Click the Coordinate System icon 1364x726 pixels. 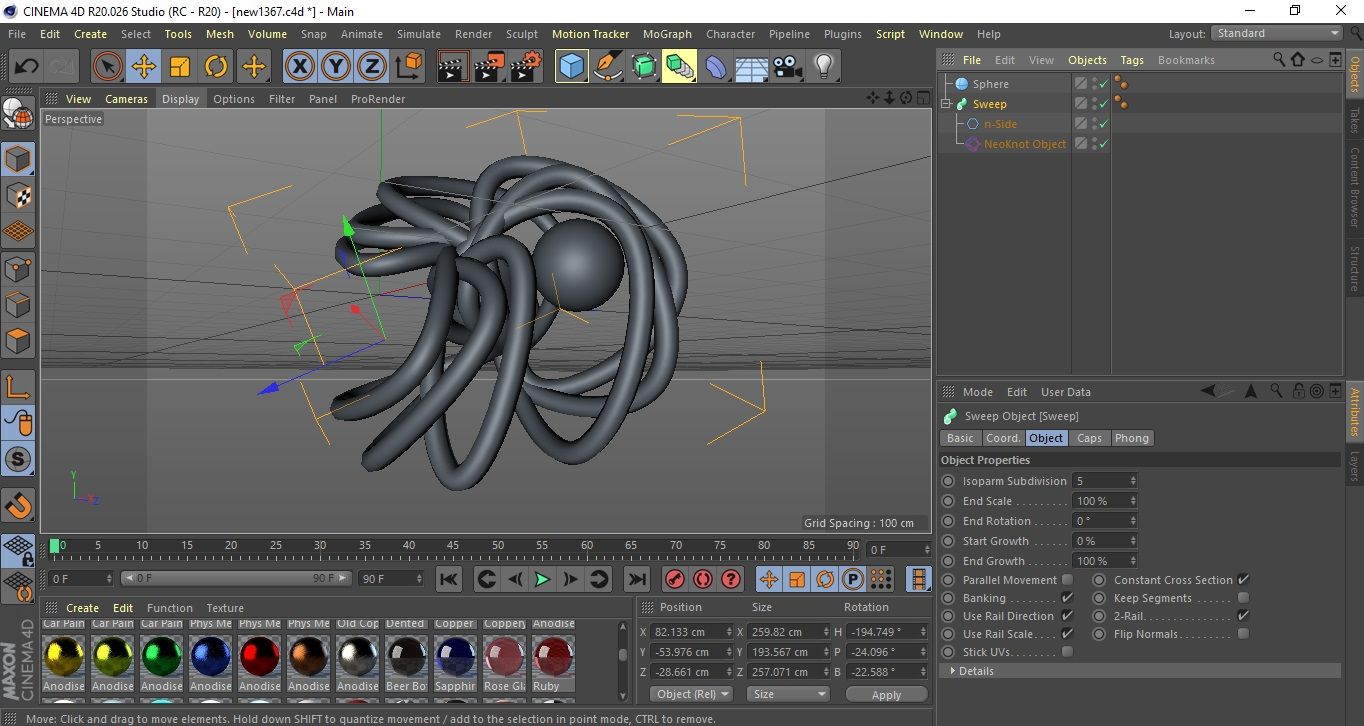[408, 67]
